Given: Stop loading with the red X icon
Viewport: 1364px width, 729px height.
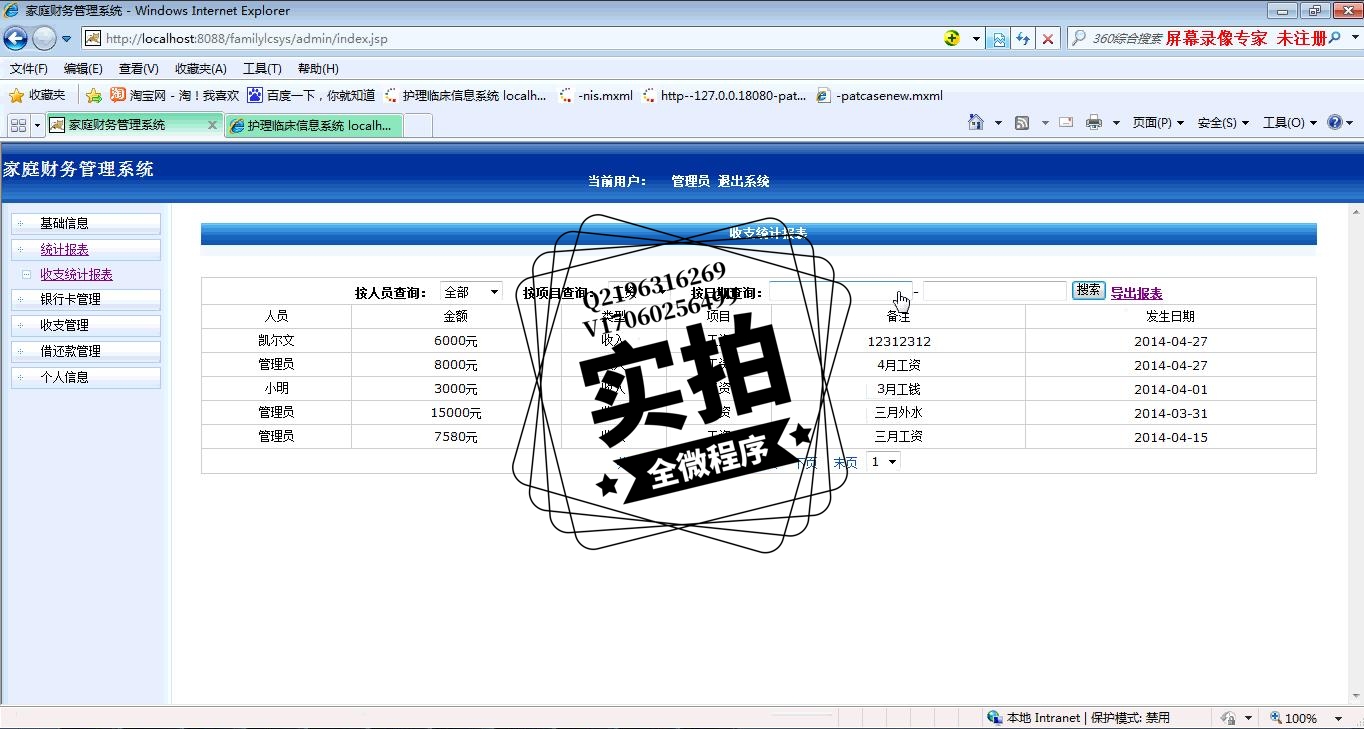Looking at the screenshot, I should [1047, 39].
